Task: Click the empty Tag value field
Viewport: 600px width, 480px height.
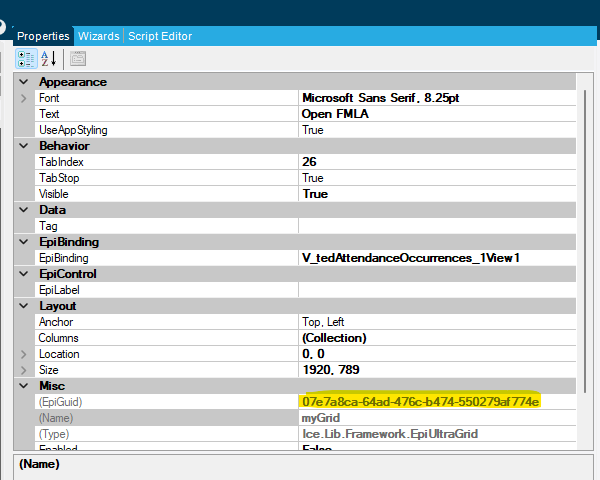Action: 437,226
